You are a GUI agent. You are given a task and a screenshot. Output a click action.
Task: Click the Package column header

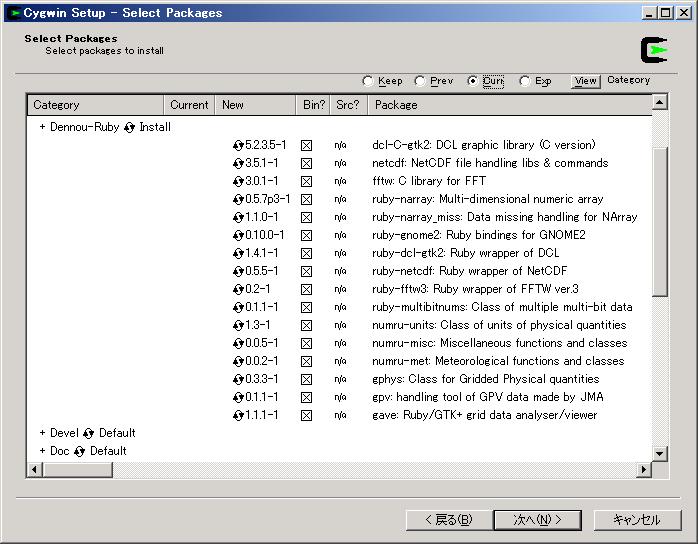coord(510,105)
